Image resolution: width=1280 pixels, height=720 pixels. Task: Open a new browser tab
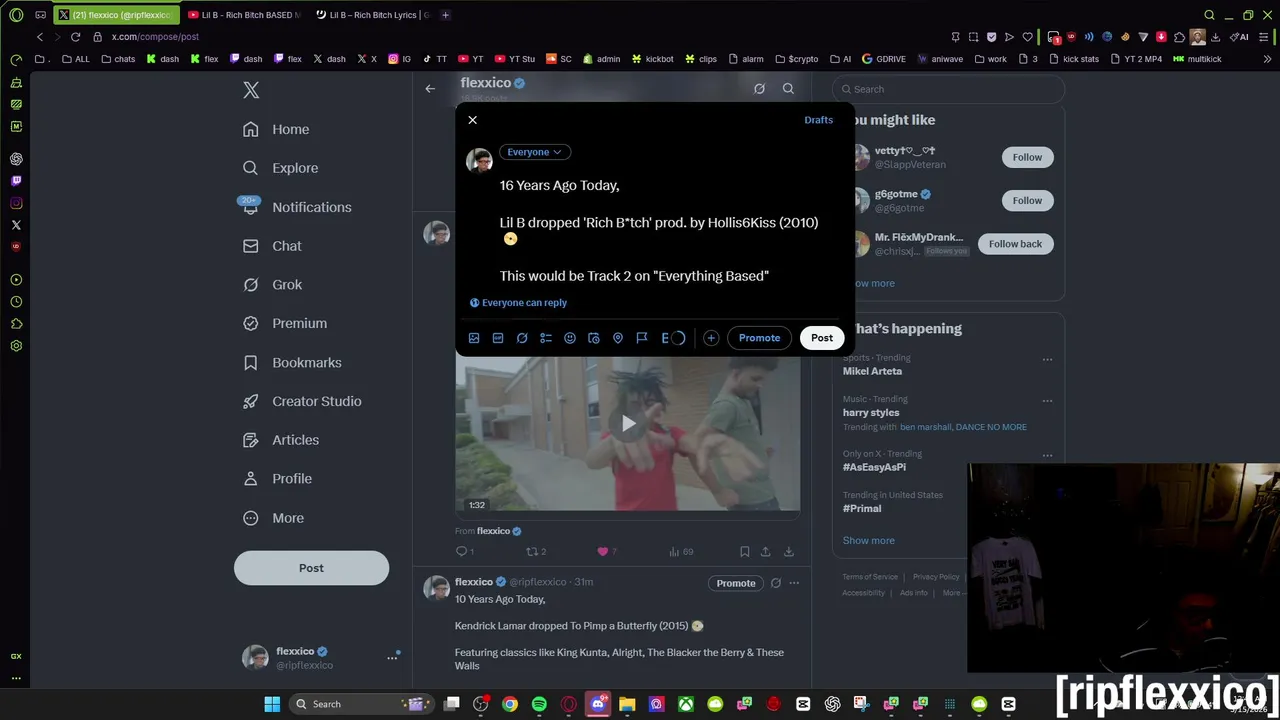(x=446, y=15)
